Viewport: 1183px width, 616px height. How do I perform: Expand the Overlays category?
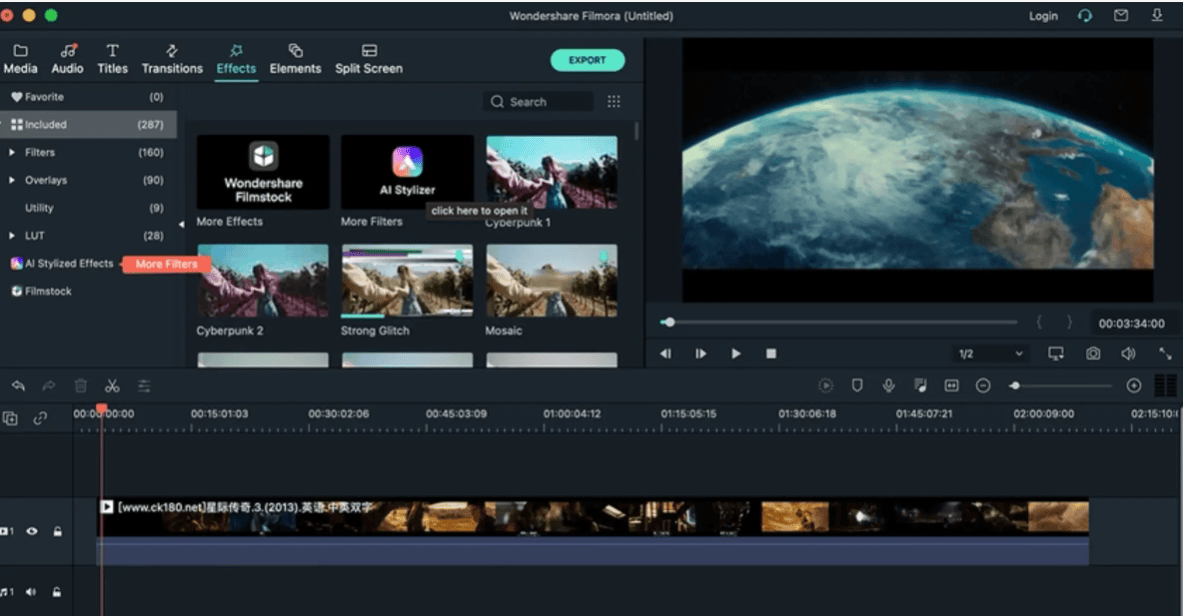pos(44,180)
